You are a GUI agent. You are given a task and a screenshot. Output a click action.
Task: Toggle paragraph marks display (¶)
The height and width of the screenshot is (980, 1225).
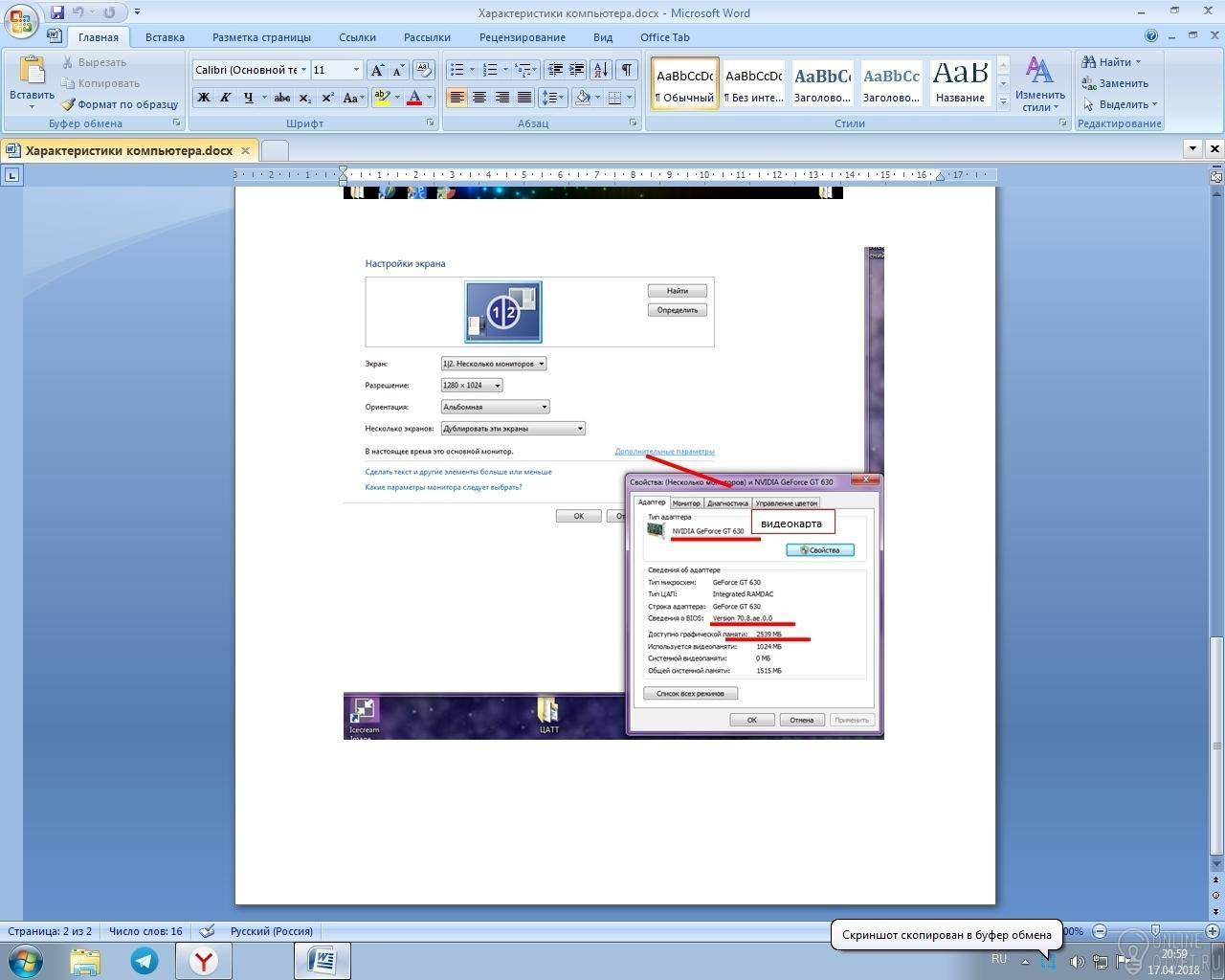click(x=627, y=70)
